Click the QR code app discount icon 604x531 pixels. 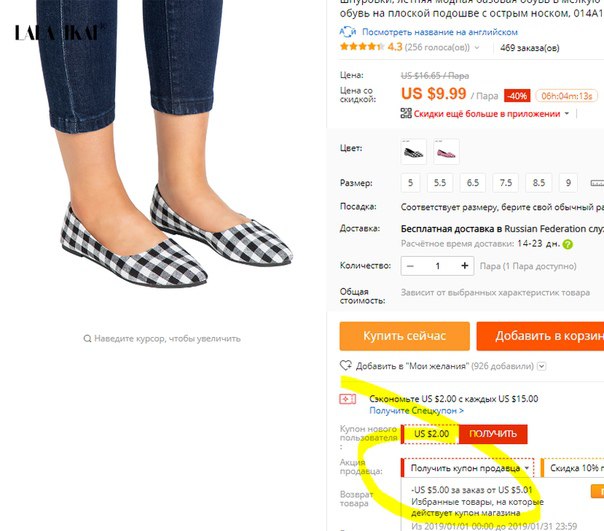(406, 113)
